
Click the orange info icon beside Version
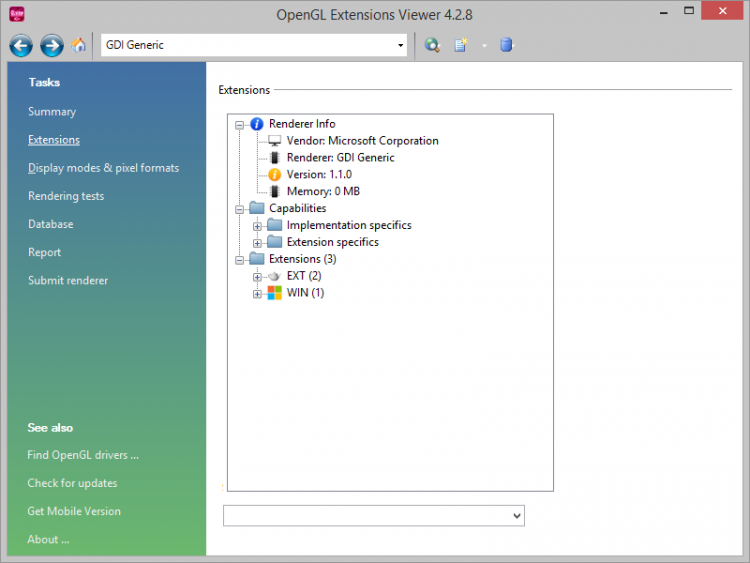(275, 175)
